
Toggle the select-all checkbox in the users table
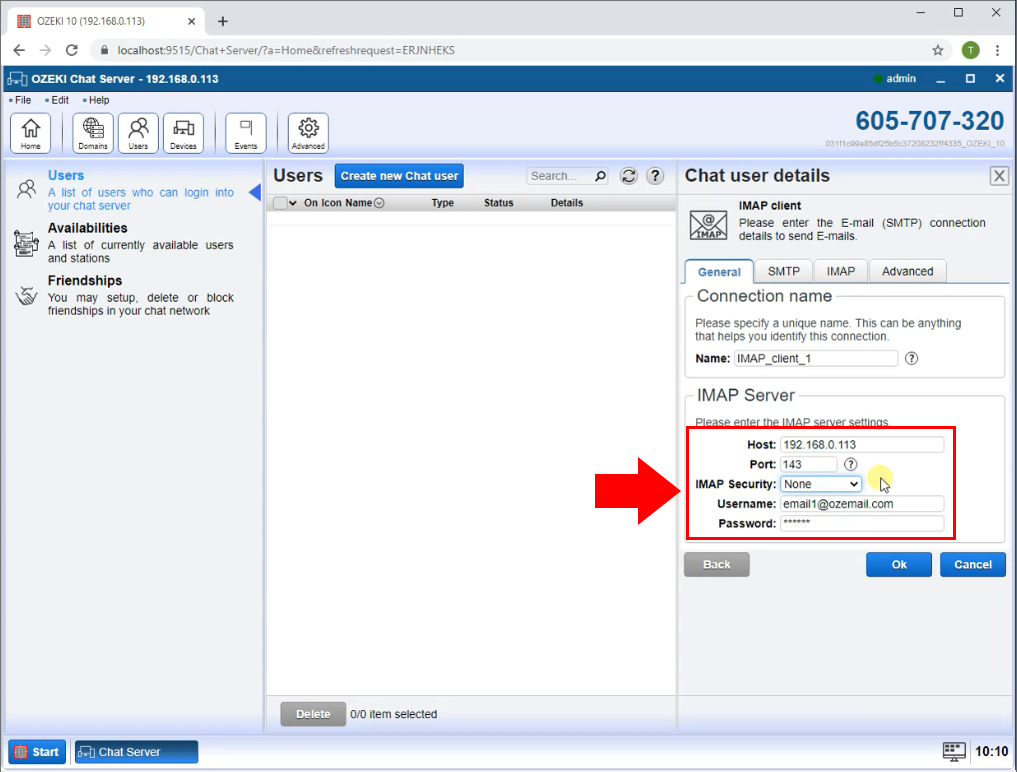click(x=282, y=202)
